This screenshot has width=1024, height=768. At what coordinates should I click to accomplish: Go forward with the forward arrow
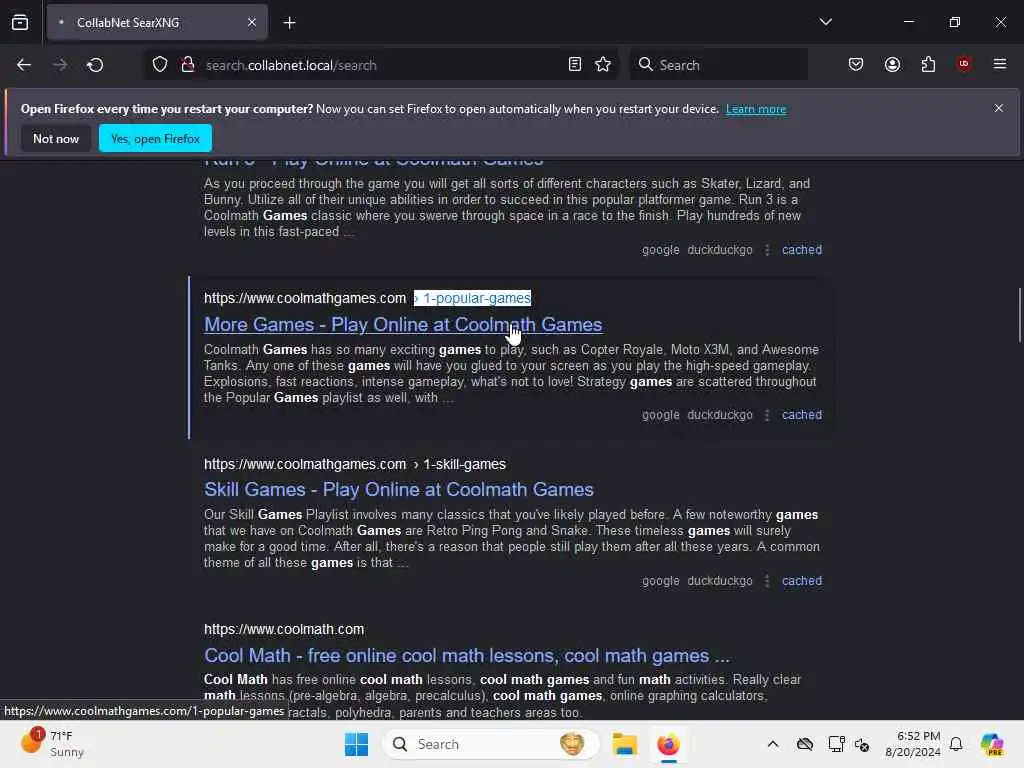[x=59, y=65]
